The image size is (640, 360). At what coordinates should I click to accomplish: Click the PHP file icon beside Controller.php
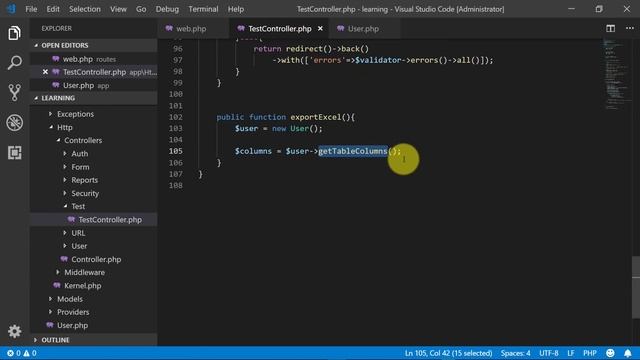click(64, 259)
